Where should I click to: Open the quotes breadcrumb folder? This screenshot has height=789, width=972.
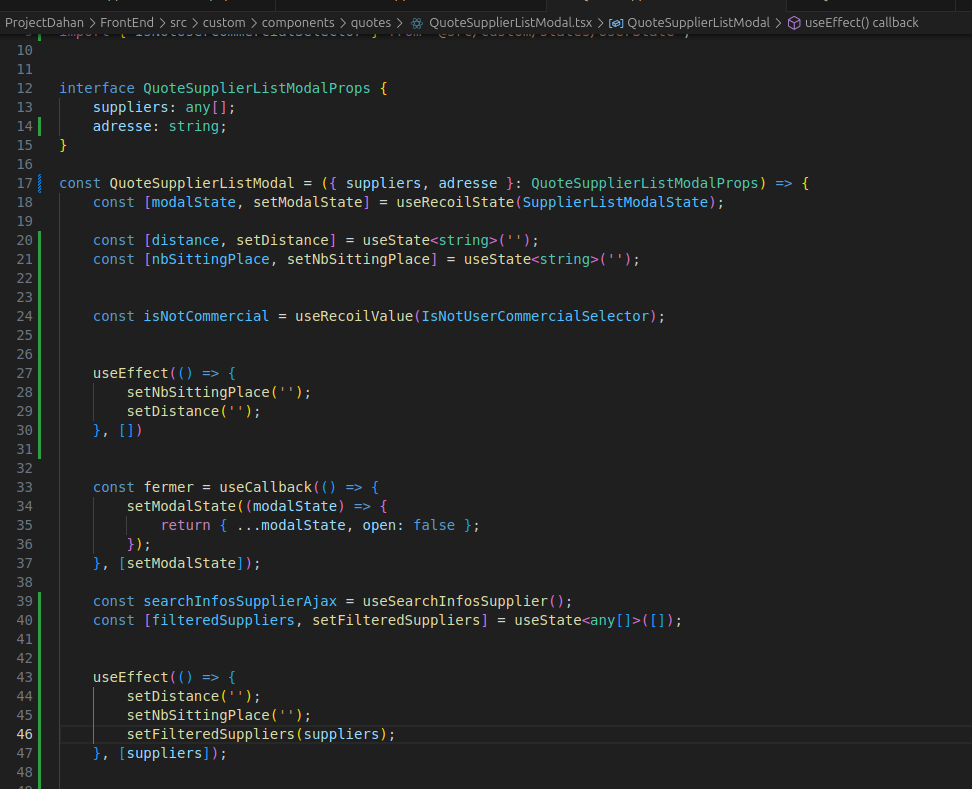tap(371, 22)
